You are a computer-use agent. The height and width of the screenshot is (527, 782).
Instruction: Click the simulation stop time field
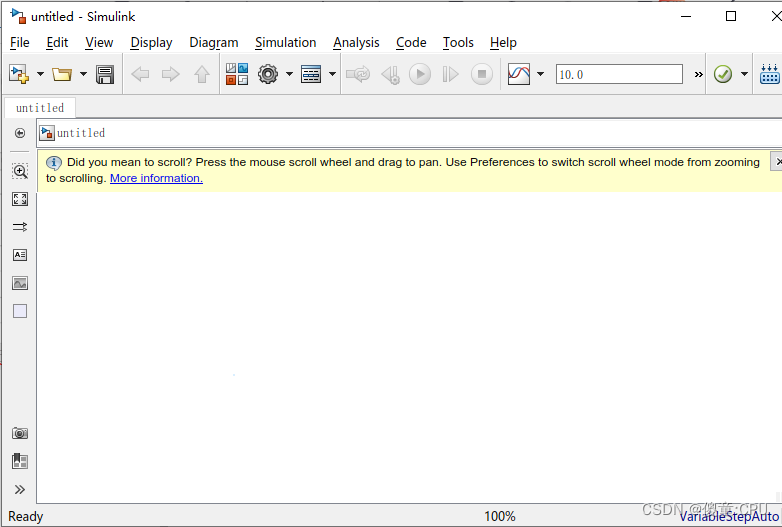pyautogui.click(x=619, y=74)
